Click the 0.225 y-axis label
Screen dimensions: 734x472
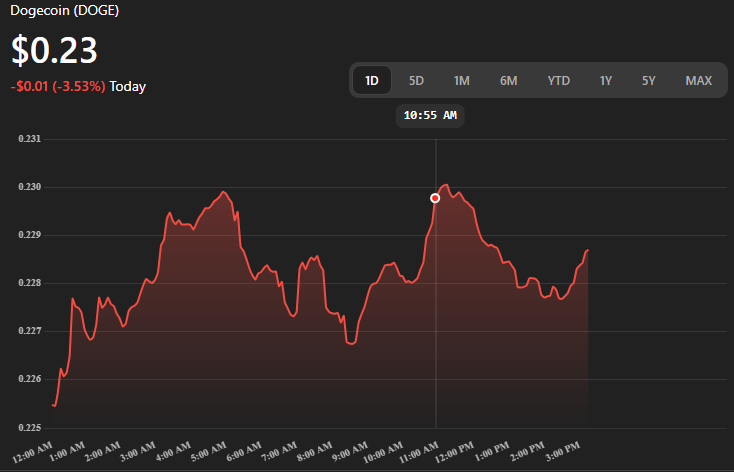pyautogui.click(x=29, y=427)
